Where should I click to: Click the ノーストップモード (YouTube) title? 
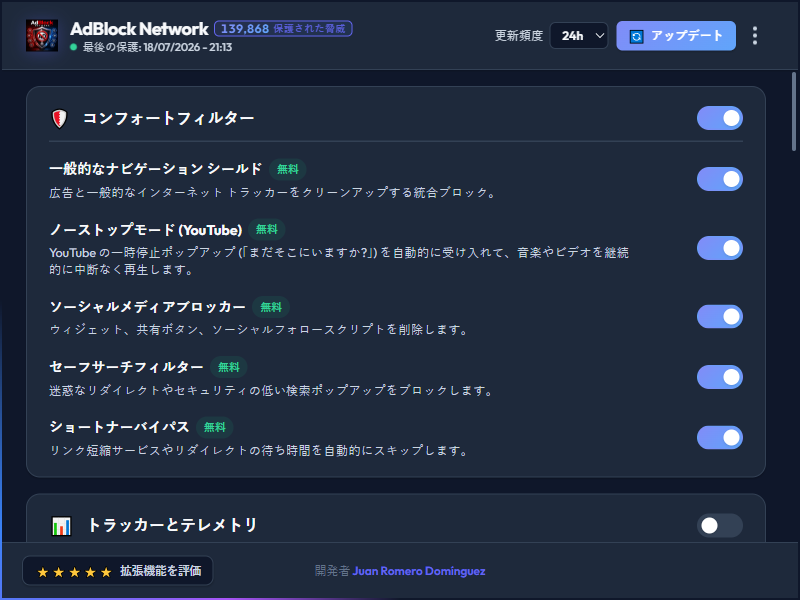pyautogui.click(x=145, y=230)
